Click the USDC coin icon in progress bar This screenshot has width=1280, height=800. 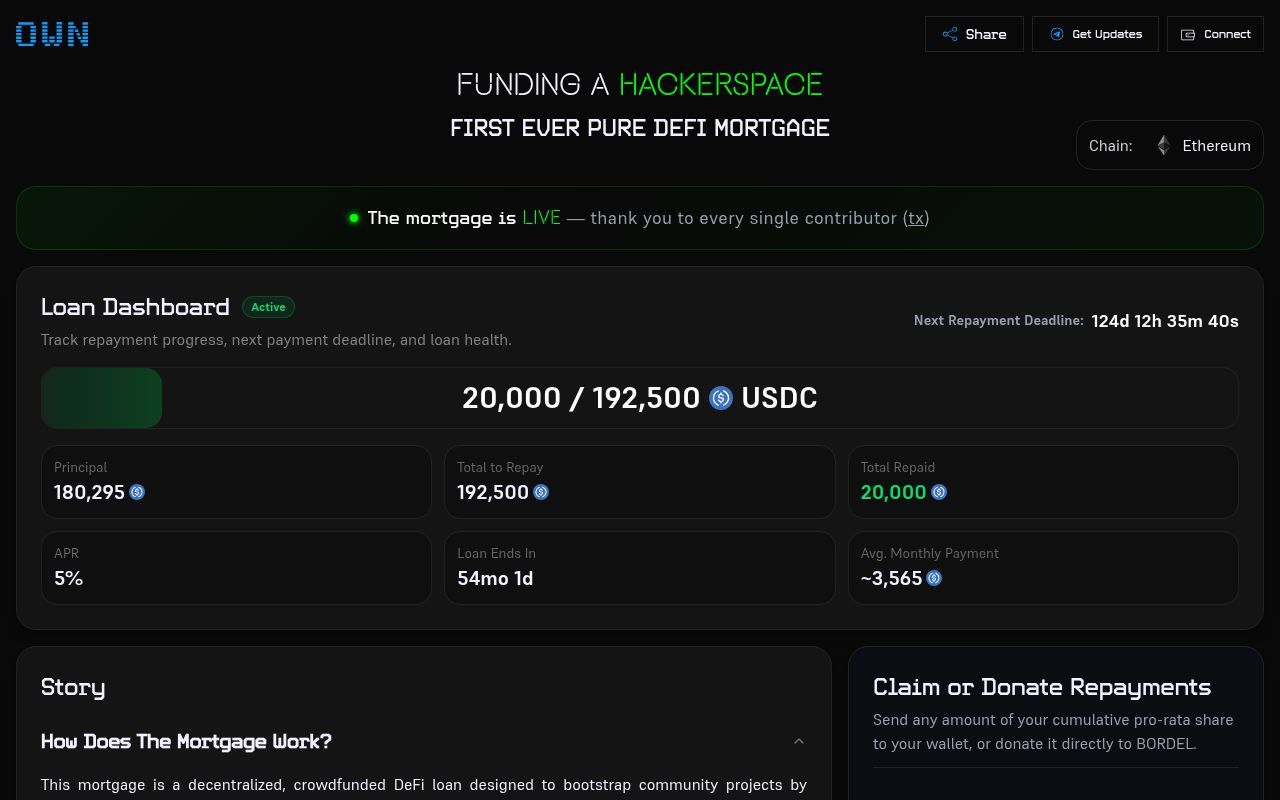click(721, 398)
